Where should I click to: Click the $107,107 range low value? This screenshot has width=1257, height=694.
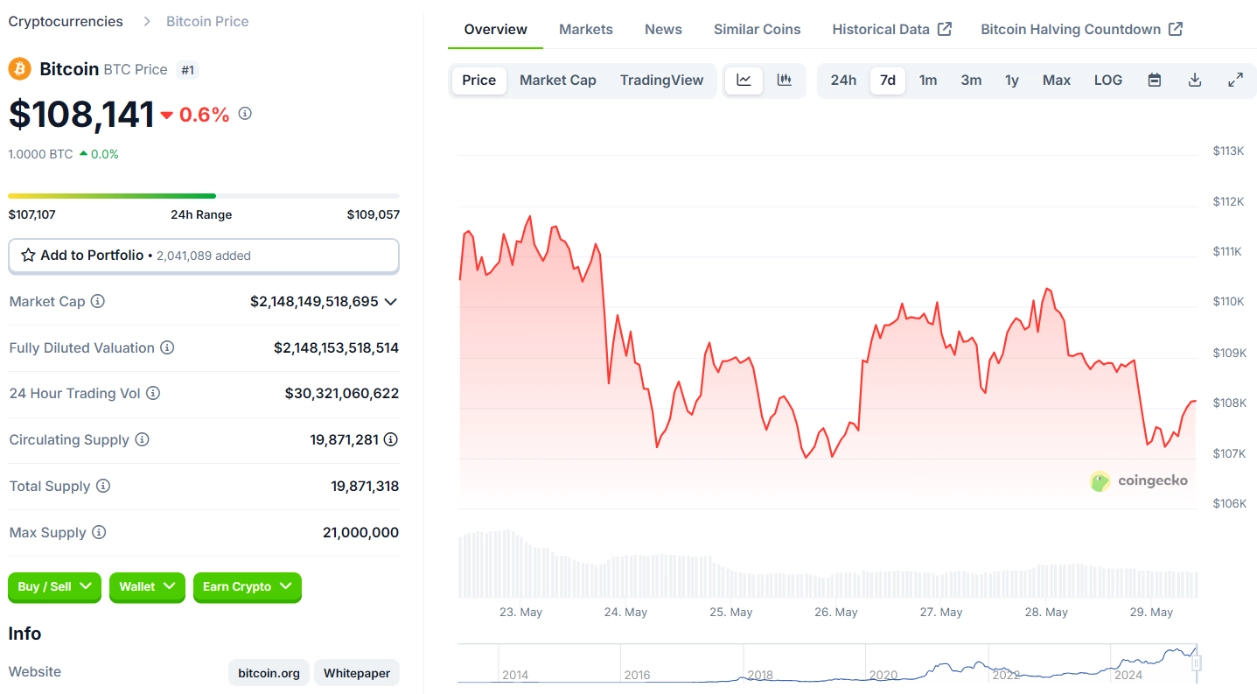[32, 215]
